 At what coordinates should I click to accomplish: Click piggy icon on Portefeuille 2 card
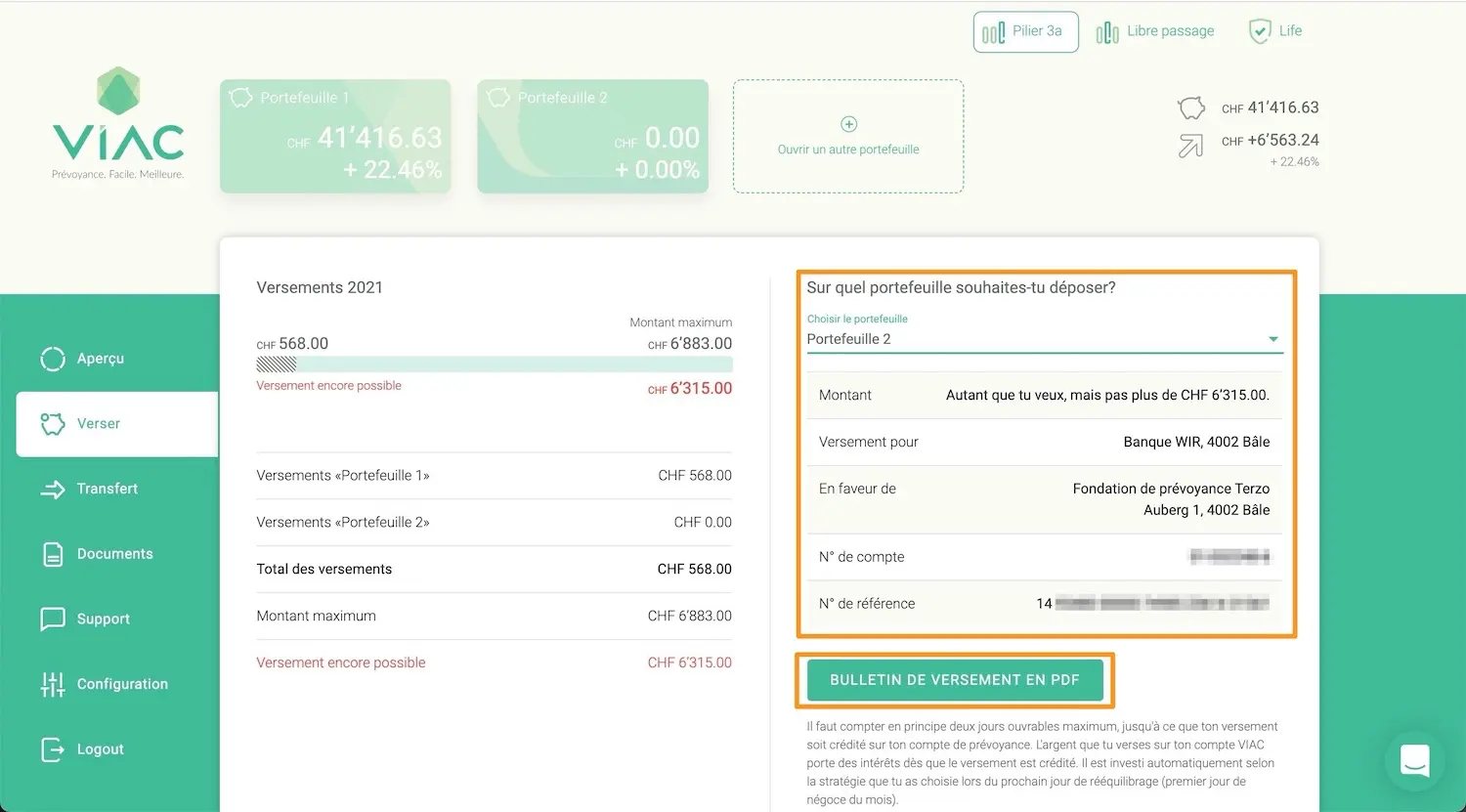click(498, 98)
